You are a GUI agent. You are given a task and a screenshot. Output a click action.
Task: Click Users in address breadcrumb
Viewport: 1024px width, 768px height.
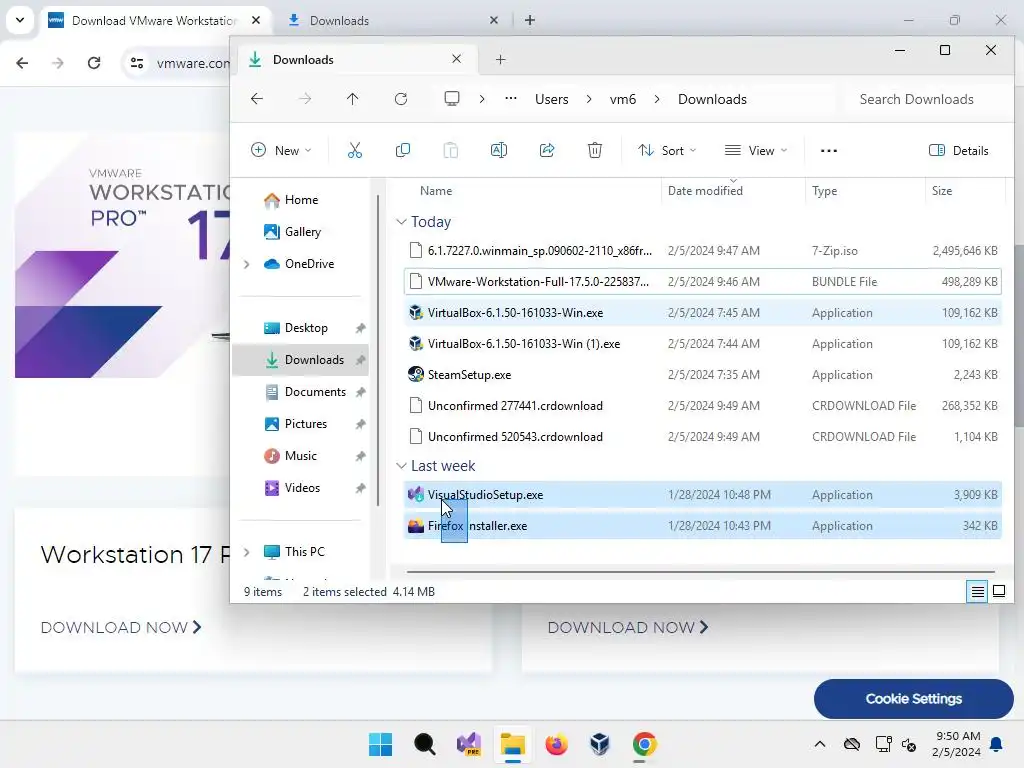pos(551,99)
